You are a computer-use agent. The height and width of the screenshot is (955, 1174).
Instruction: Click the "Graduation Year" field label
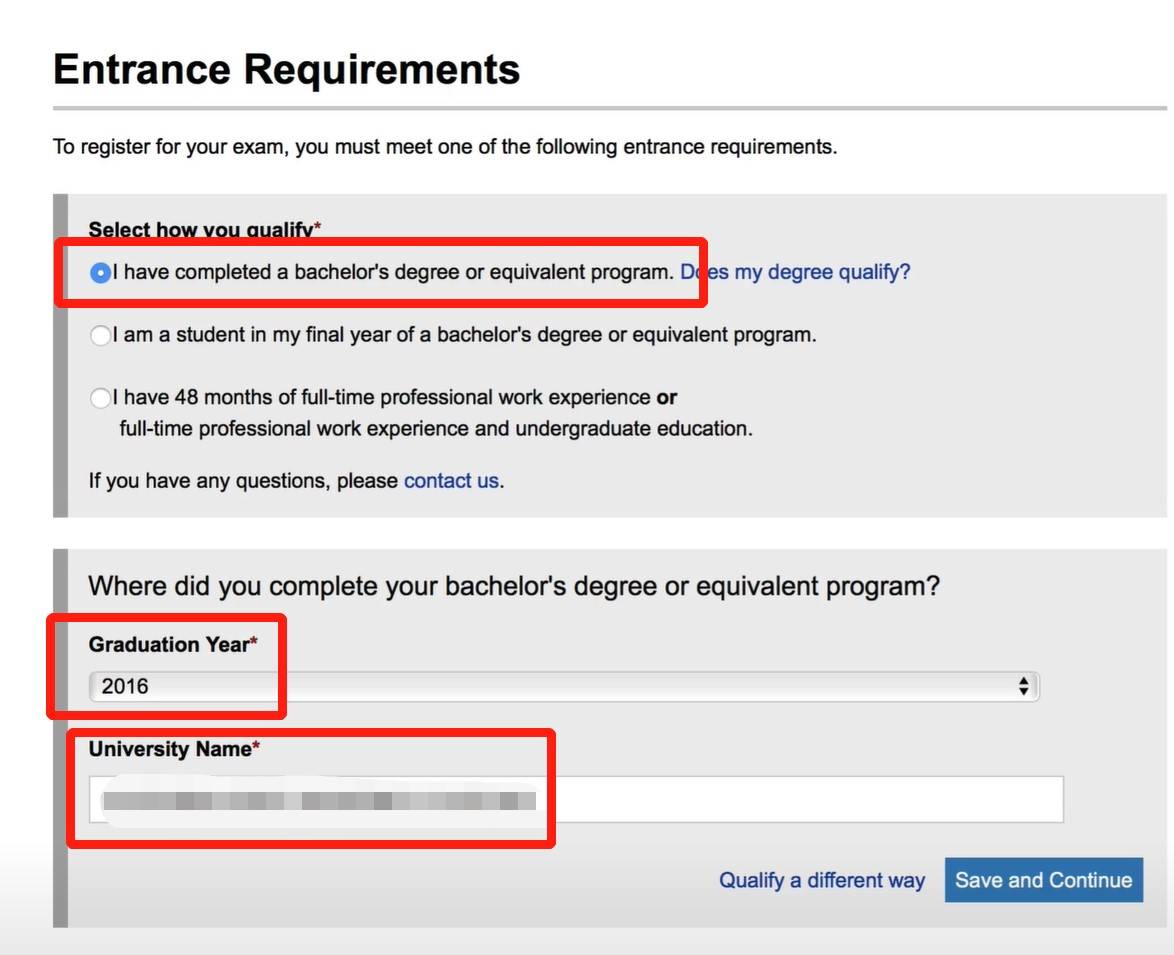pyautogui.click(x=168, y=645)
